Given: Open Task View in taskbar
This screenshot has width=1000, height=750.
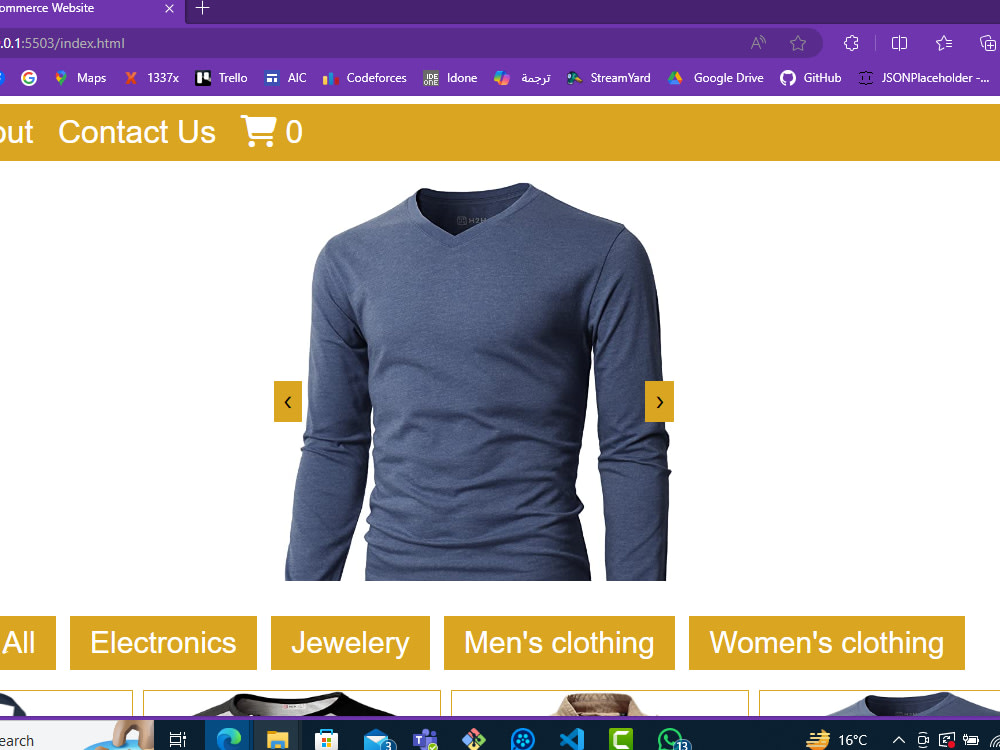Looking at the screenshot, I should coord(177,740).
